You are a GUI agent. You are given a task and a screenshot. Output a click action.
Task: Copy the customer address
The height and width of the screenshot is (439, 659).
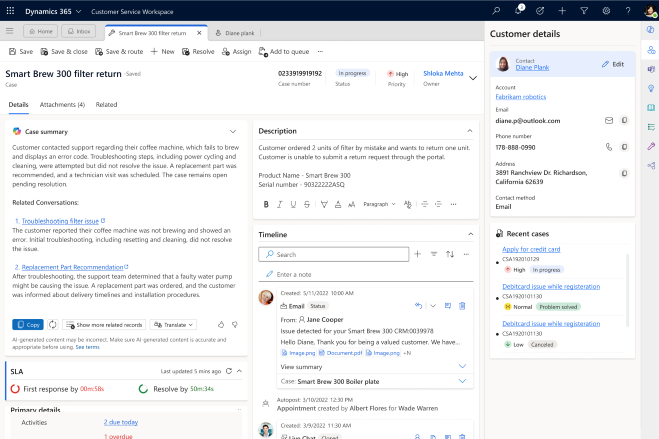(625, 173)
